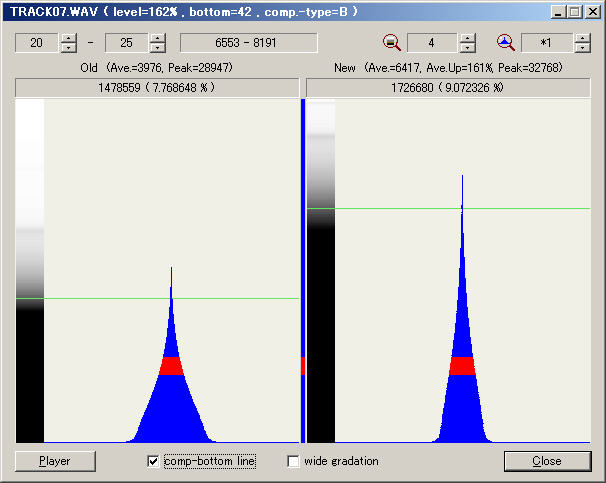
Task: Click the zoom field showing 4
Action: (432, 43)
